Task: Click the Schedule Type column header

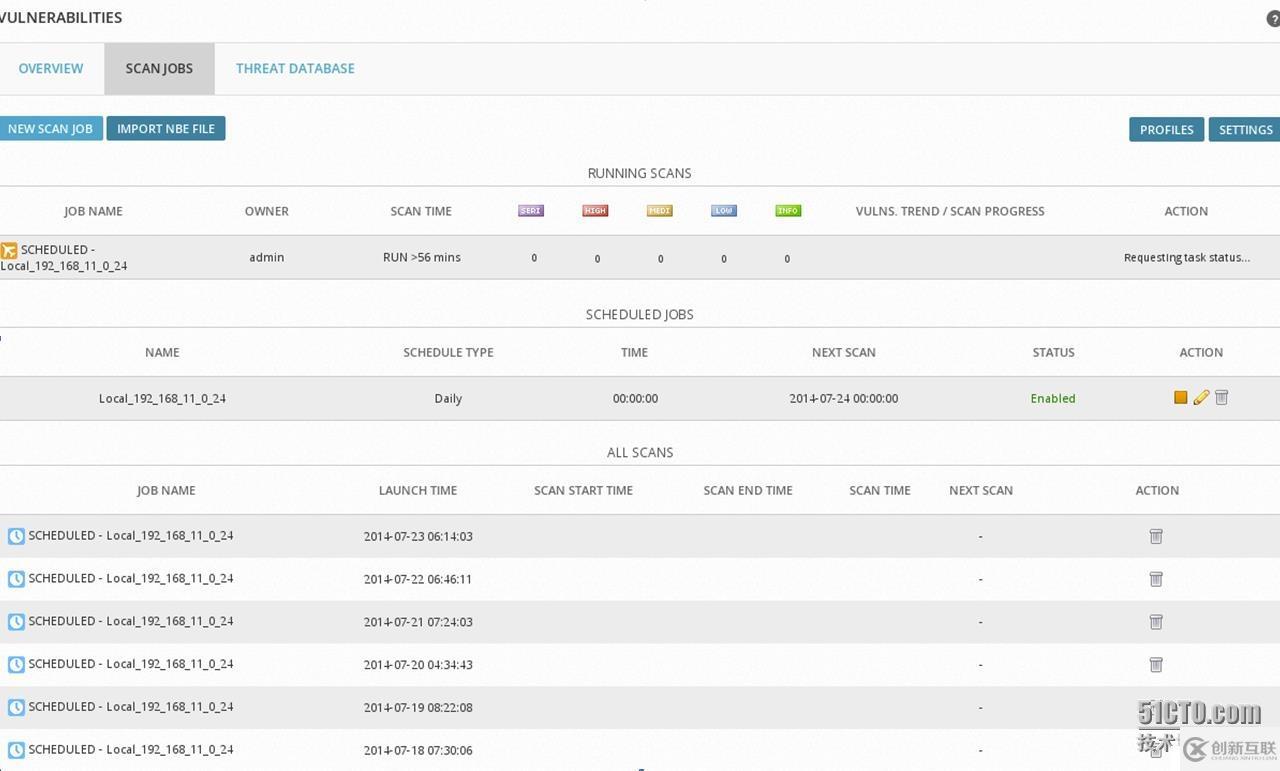Action: pyautogui.click(x=448, y=352)
